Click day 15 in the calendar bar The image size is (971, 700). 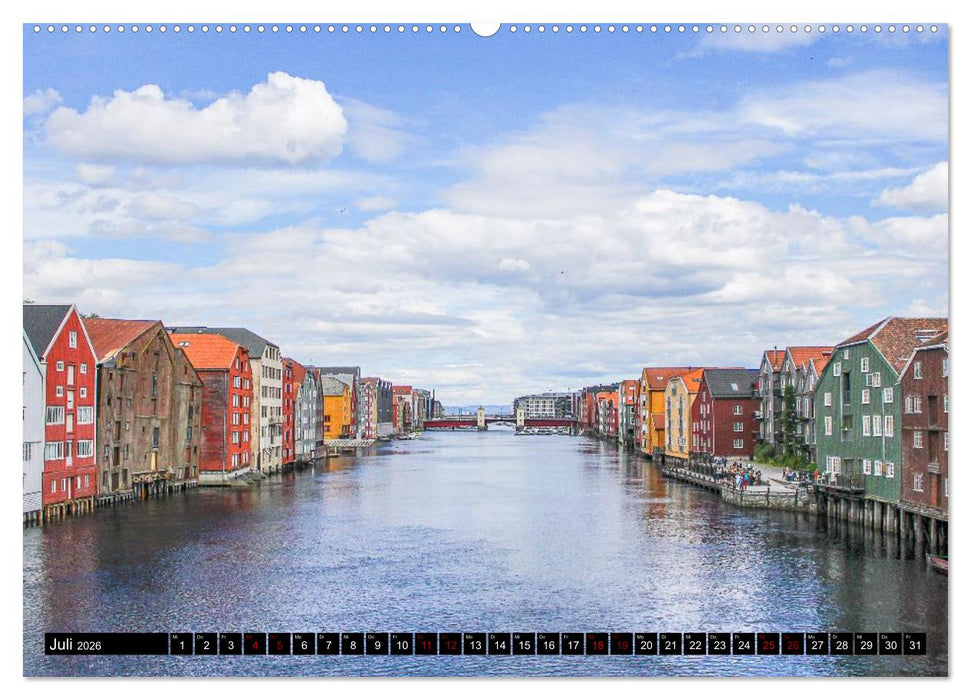click(524, 645)
